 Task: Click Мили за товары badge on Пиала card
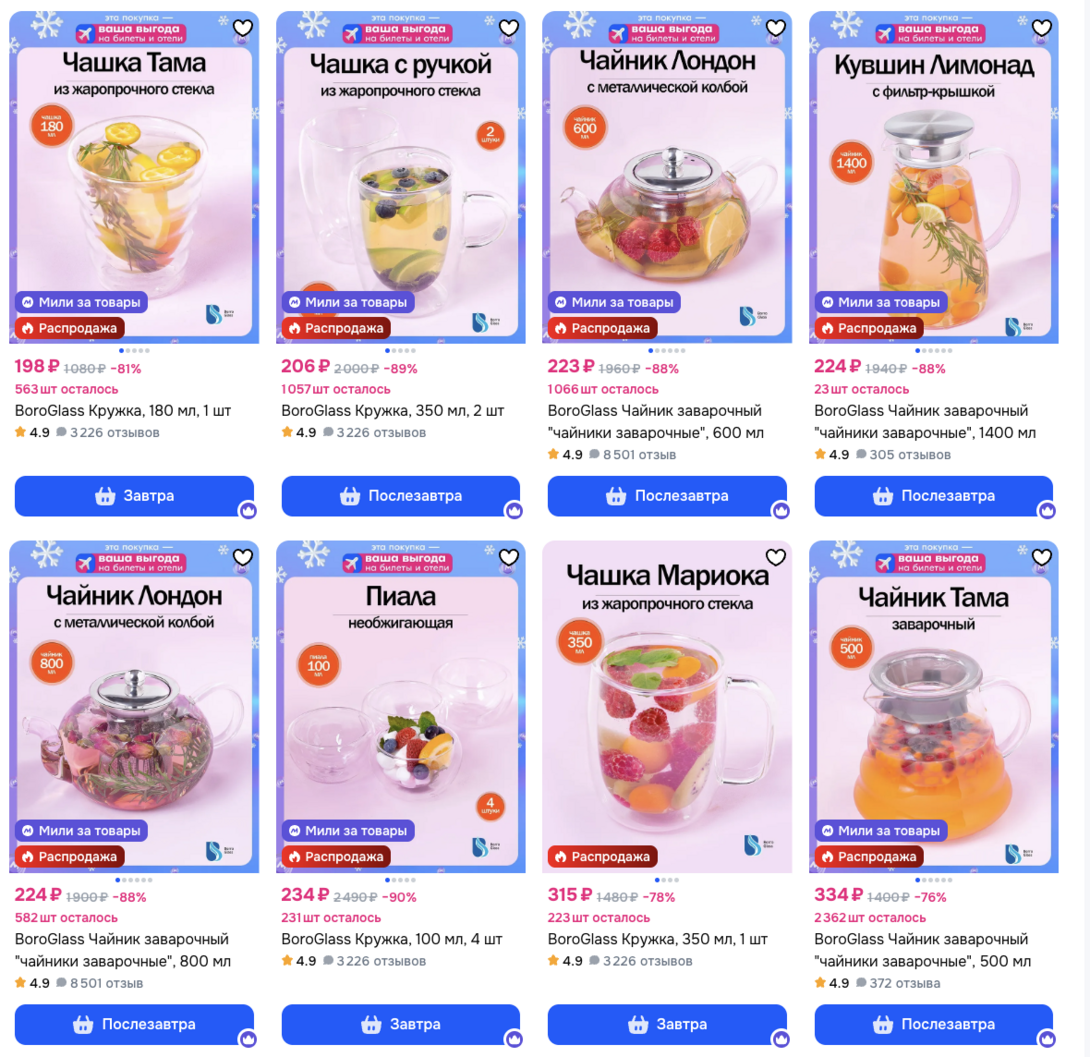pos(348,830)
